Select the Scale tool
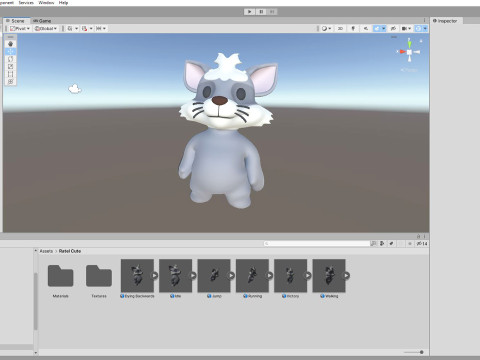 click(x=10, y=67)
